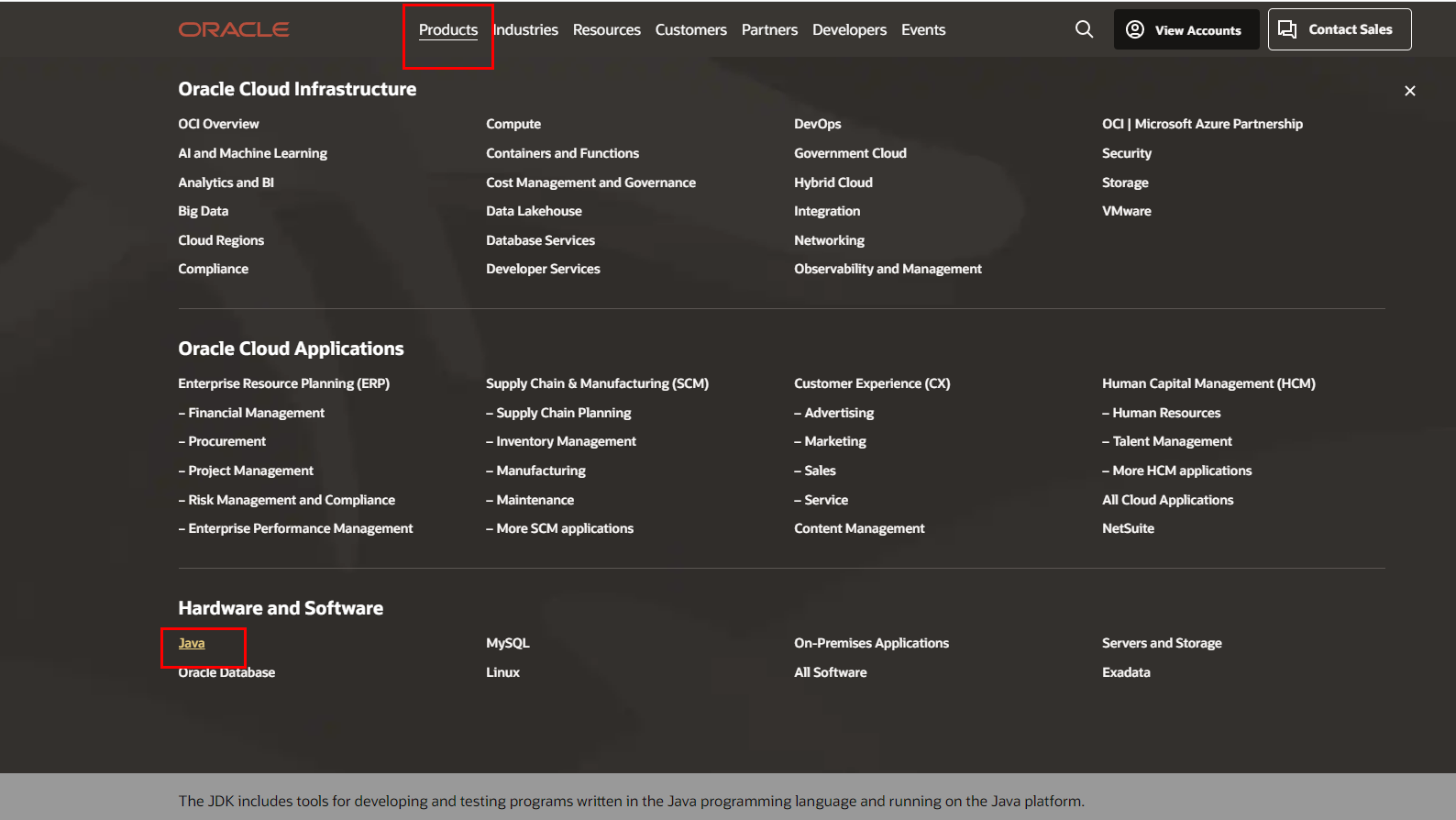Viewport: 1456px width, 820px height.
Task: Open the Security link
Action: pos(1127,153)
